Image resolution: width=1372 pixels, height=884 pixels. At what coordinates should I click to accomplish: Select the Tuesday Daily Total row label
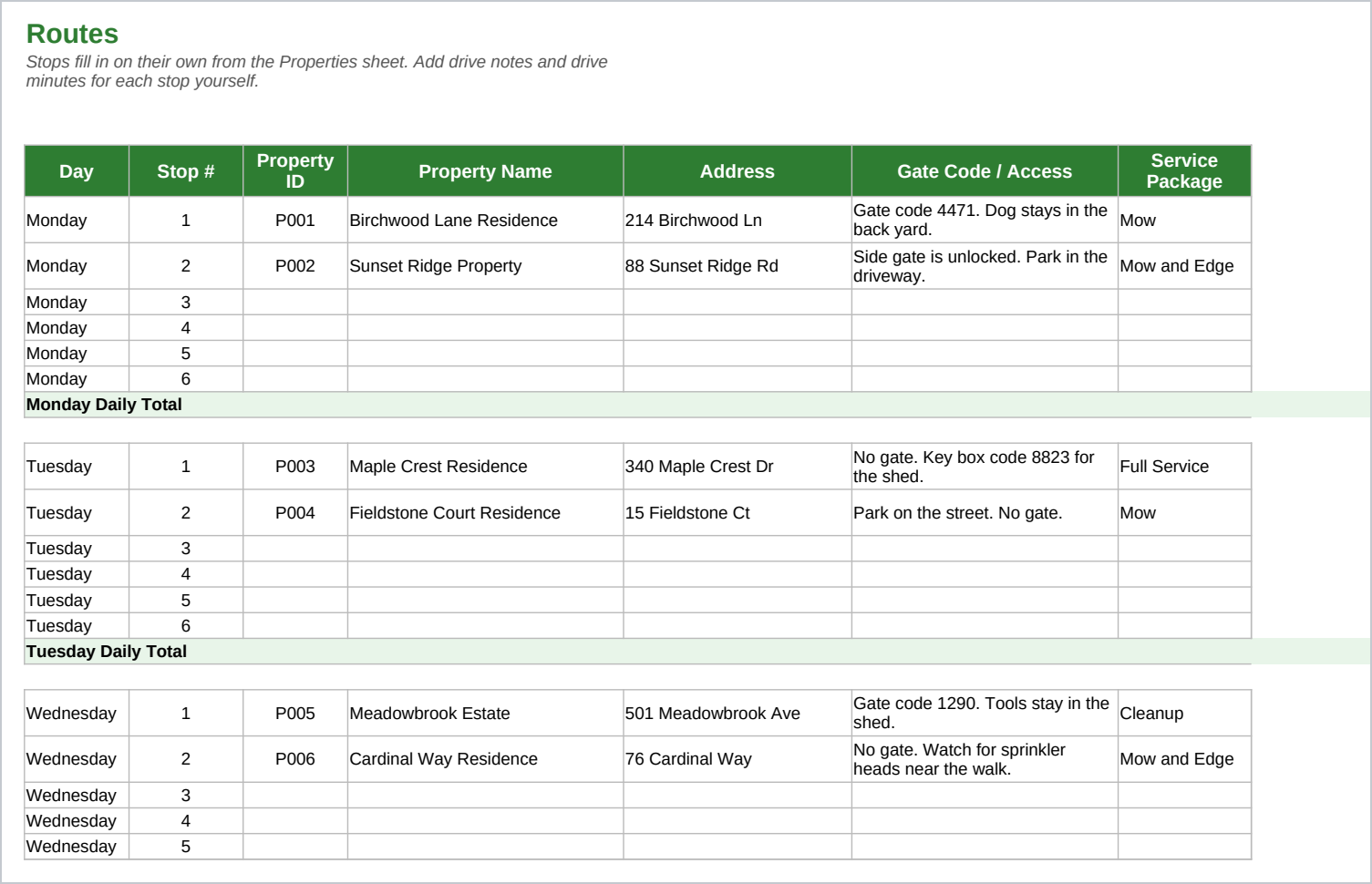(107, 652)
